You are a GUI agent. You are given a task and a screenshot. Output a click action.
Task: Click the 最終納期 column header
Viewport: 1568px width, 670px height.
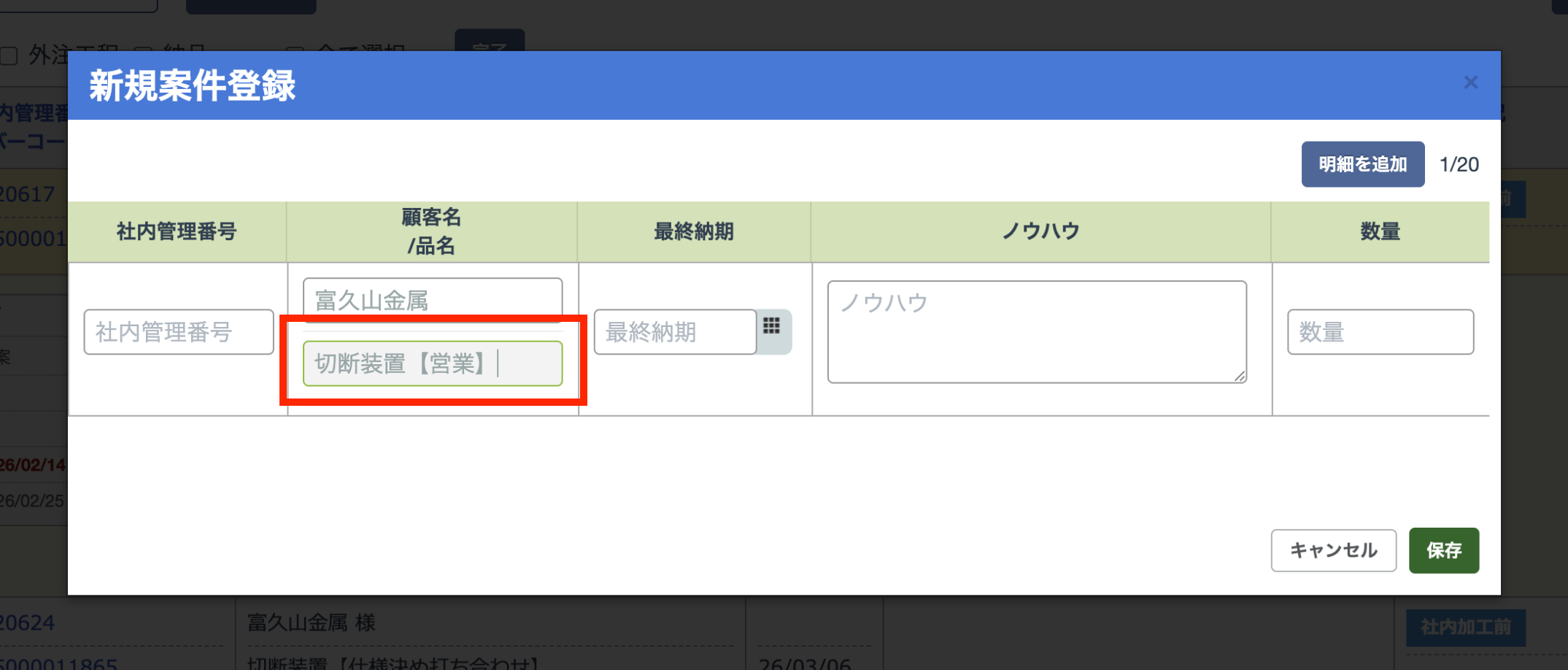pos(694,232)
